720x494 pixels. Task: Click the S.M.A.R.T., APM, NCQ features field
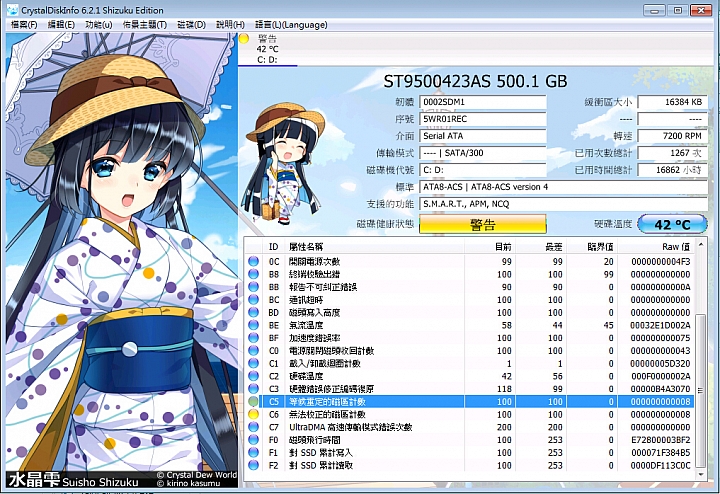pyautogui.click(x=563, y=204)
